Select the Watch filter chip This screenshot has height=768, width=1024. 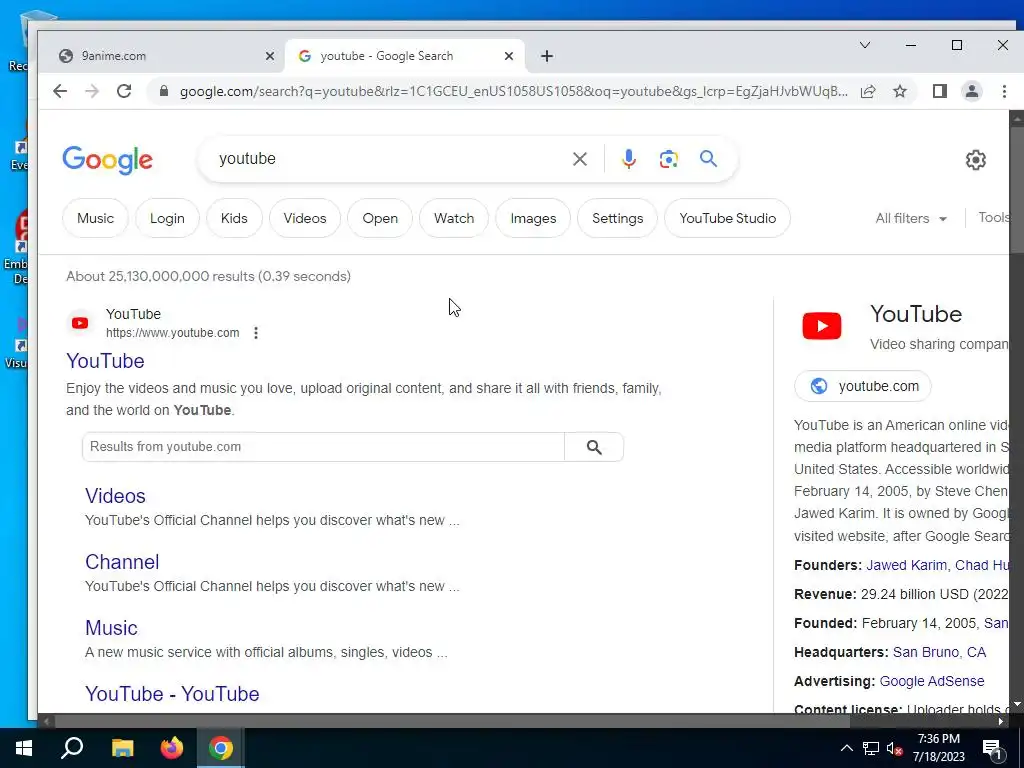(454, 218)
